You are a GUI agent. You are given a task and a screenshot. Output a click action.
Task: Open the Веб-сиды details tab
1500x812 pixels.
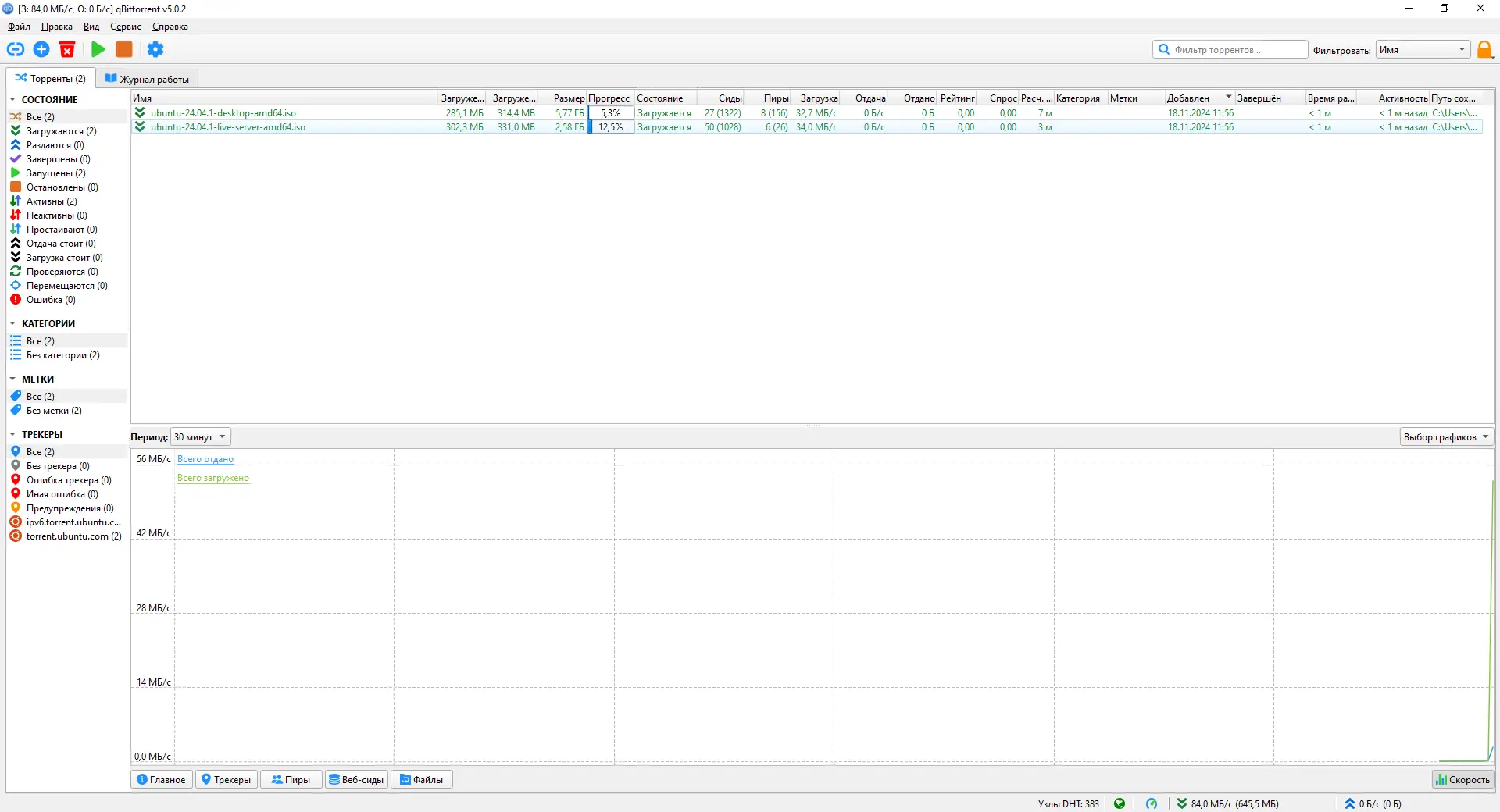coord(356,779)
